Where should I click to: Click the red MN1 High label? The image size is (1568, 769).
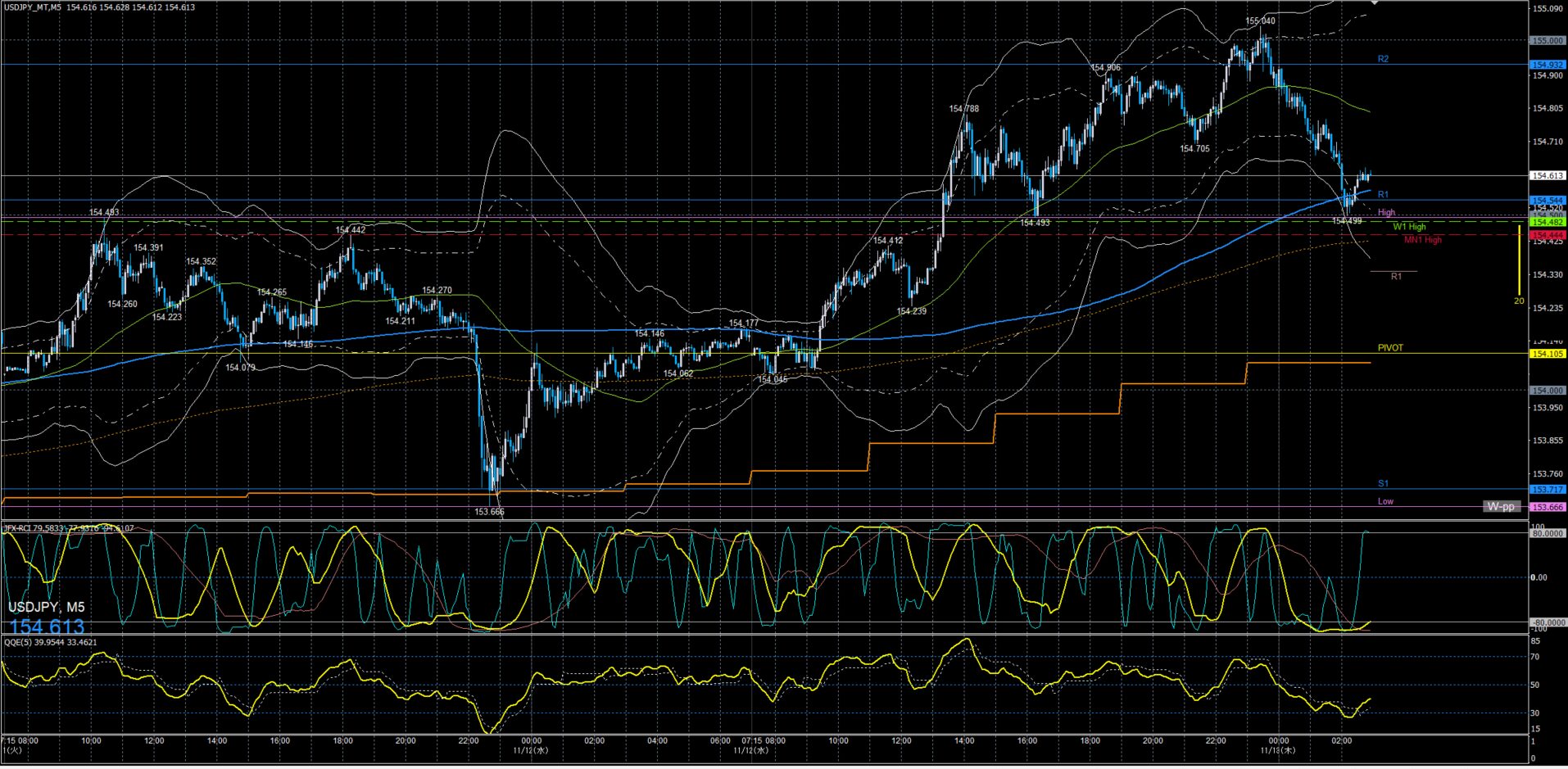[x=1422, y=240]
